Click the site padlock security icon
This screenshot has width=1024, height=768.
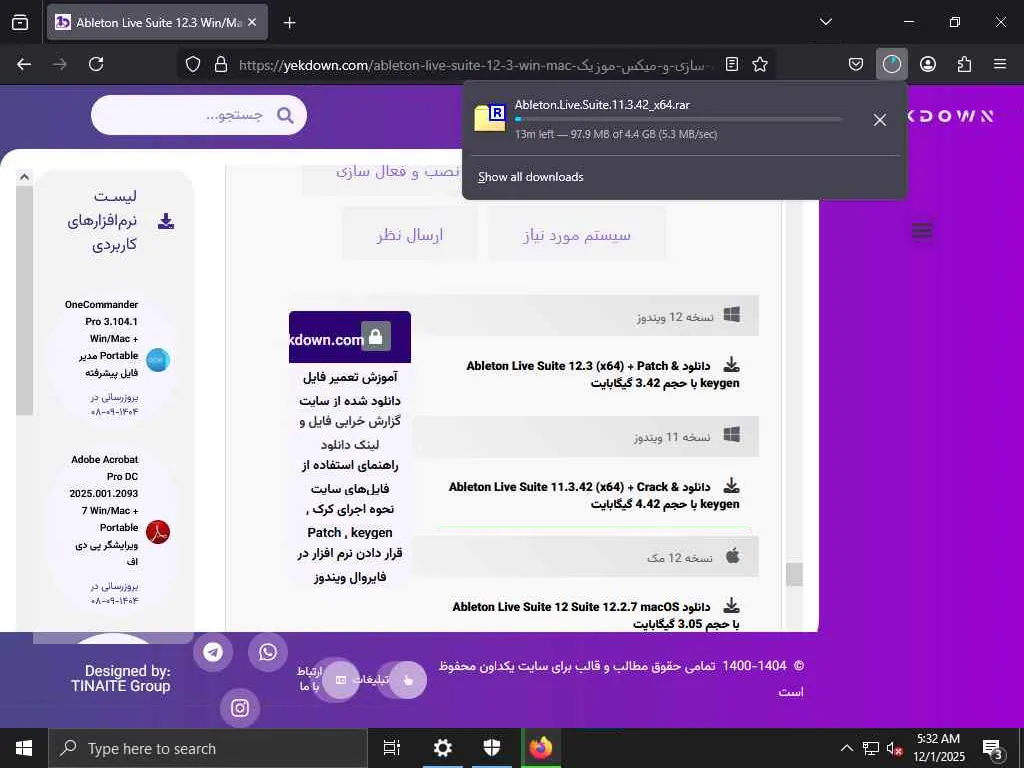click(221, 64)
